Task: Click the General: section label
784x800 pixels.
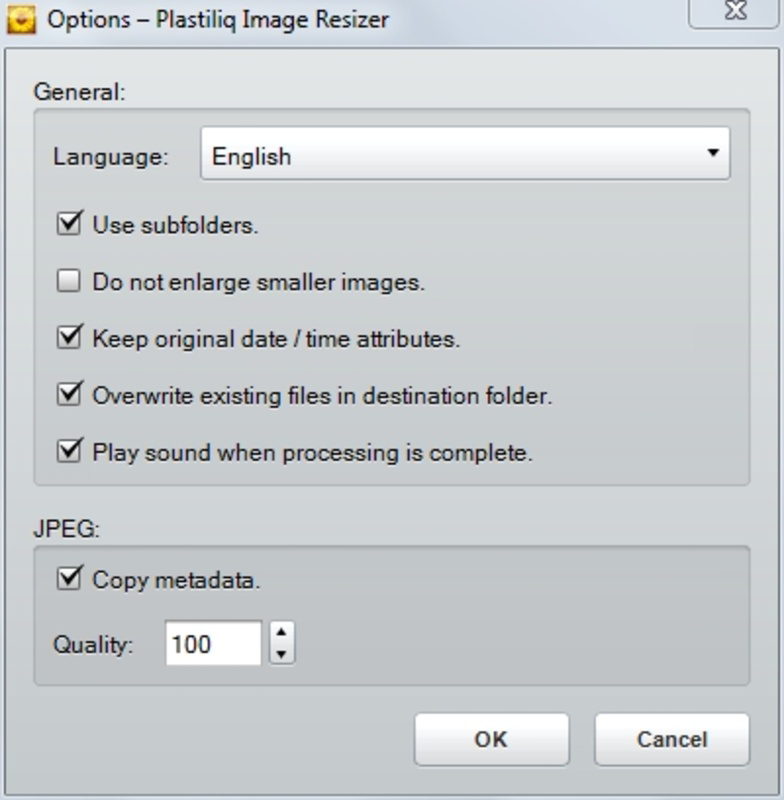Action: 79,92
